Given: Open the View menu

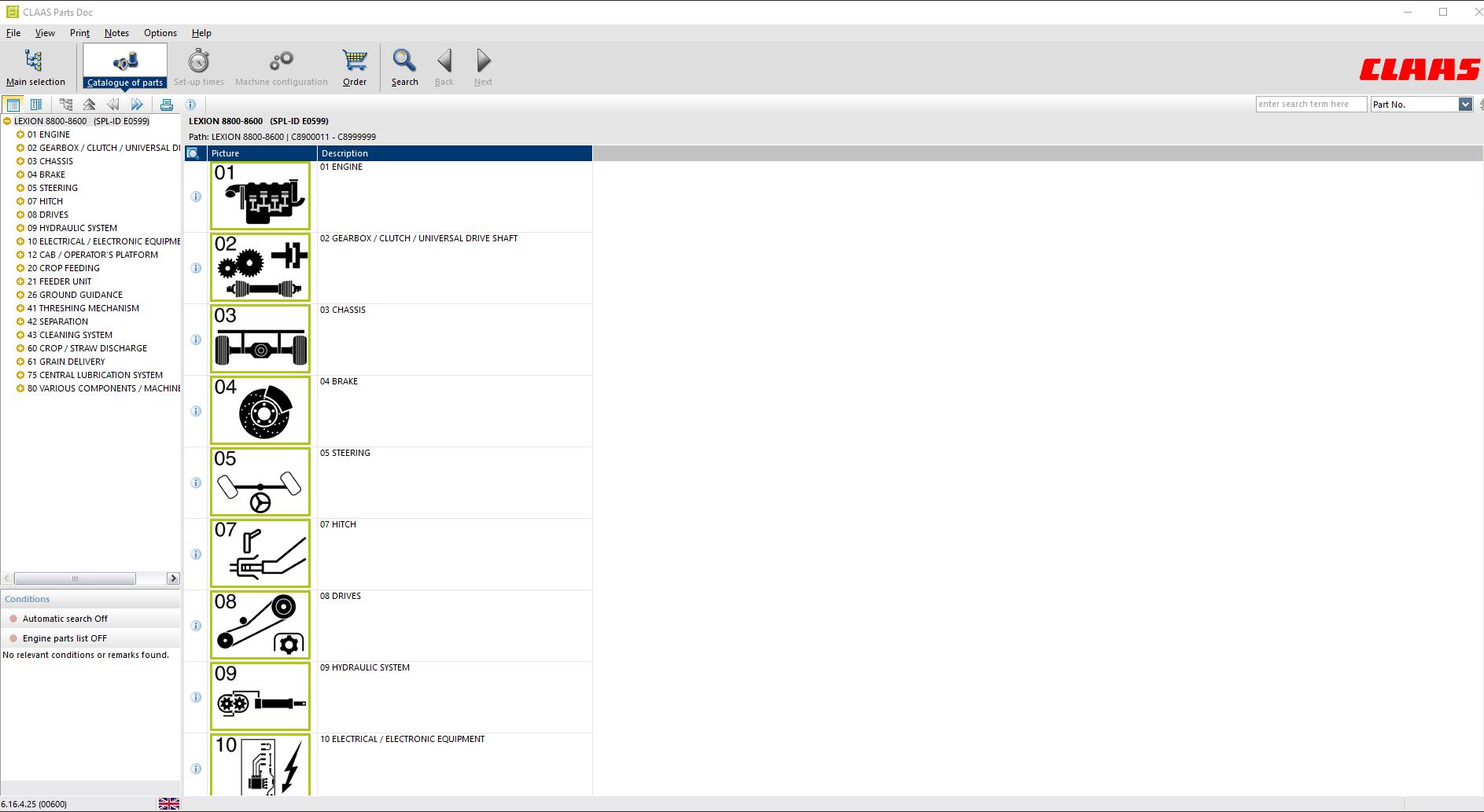Looking at the screenshot, I should tap(45, 33).
